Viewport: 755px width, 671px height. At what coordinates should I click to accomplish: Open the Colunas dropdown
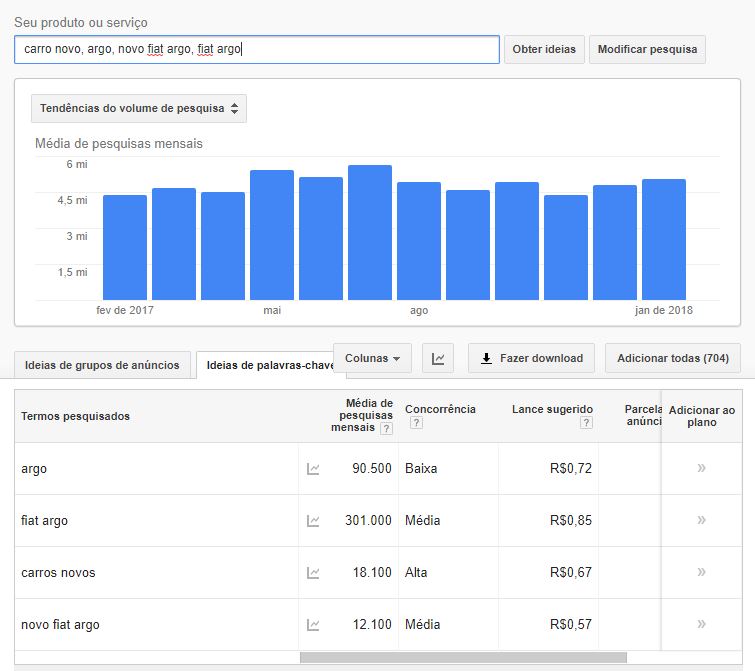(x=372, y=358)
